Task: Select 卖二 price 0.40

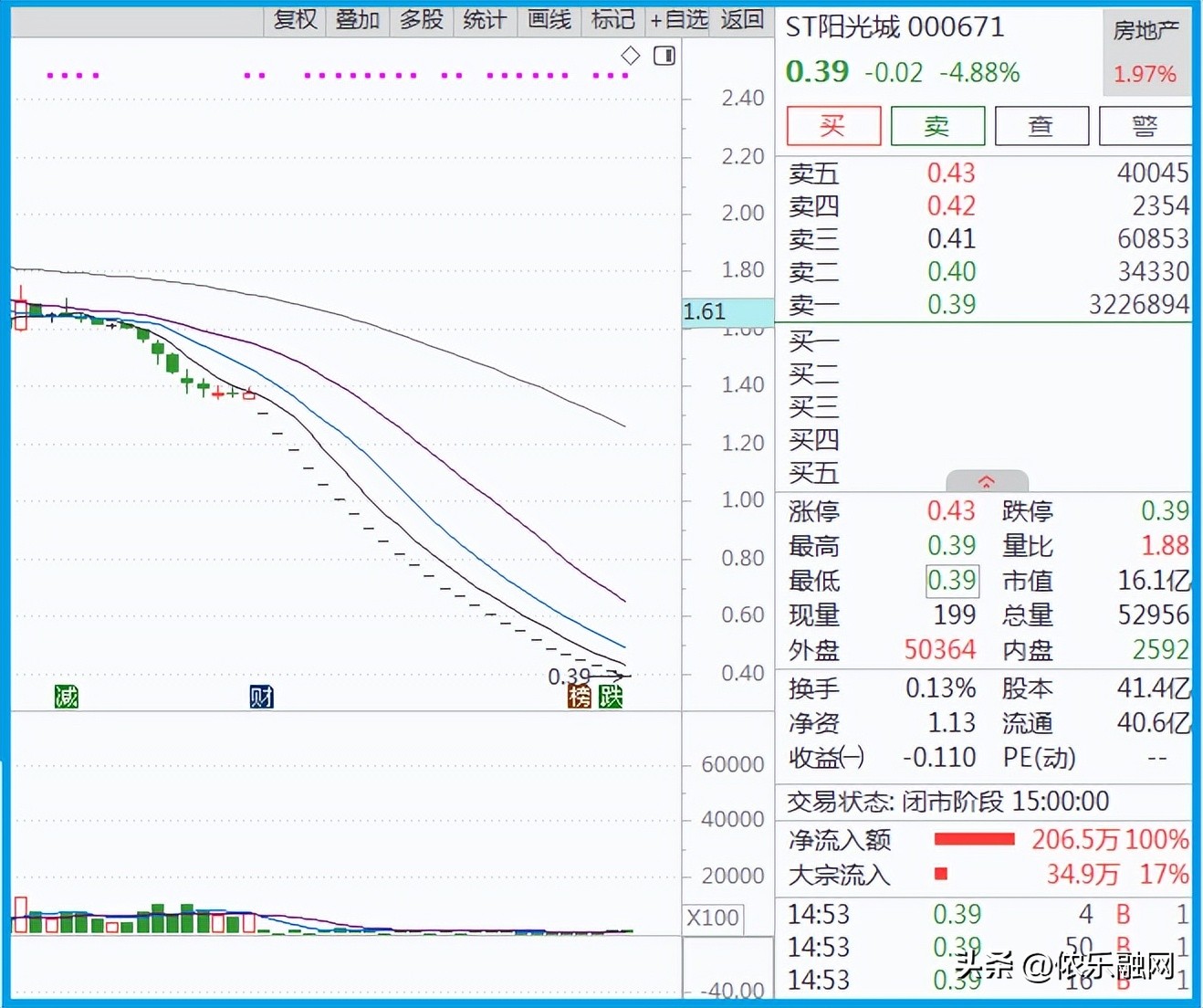Action: tap(951, 271)
